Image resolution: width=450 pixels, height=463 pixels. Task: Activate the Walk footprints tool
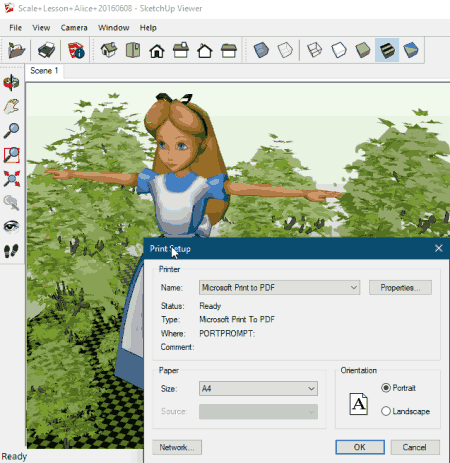click(x=11, y=251)
